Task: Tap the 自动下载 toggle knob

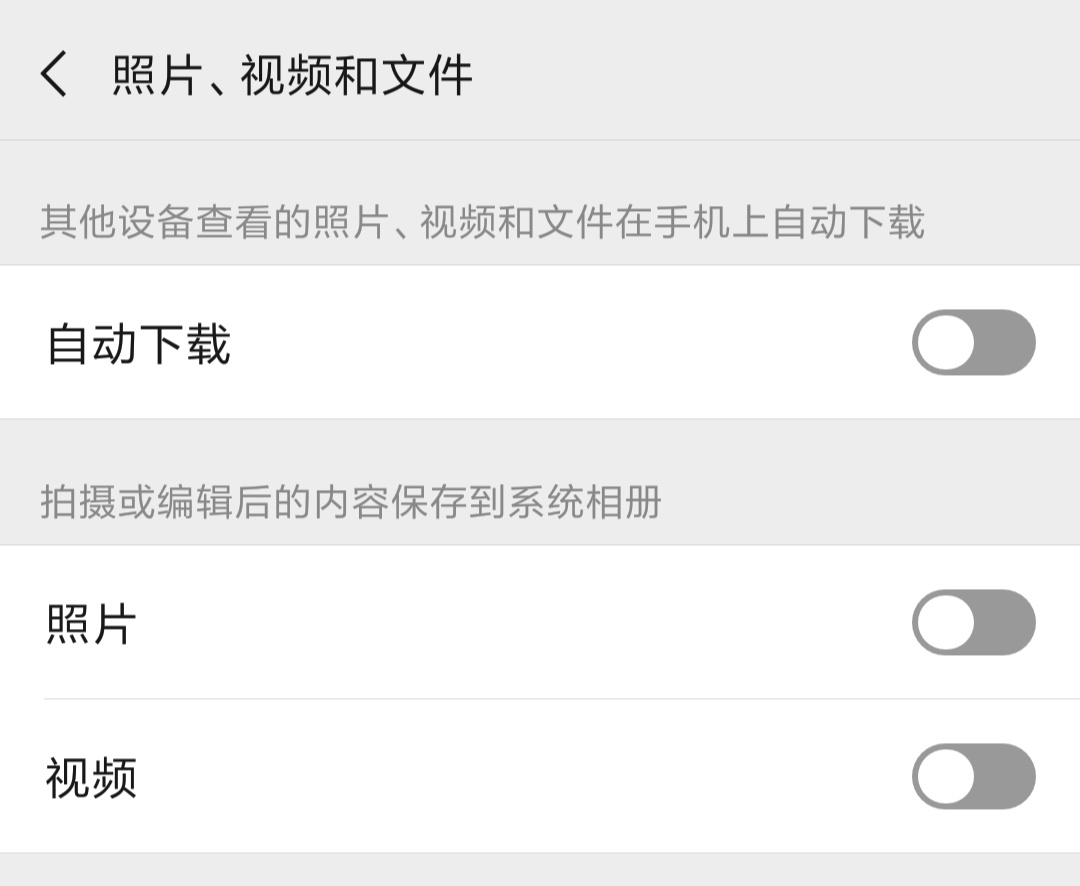Action: tap(946, 344)
